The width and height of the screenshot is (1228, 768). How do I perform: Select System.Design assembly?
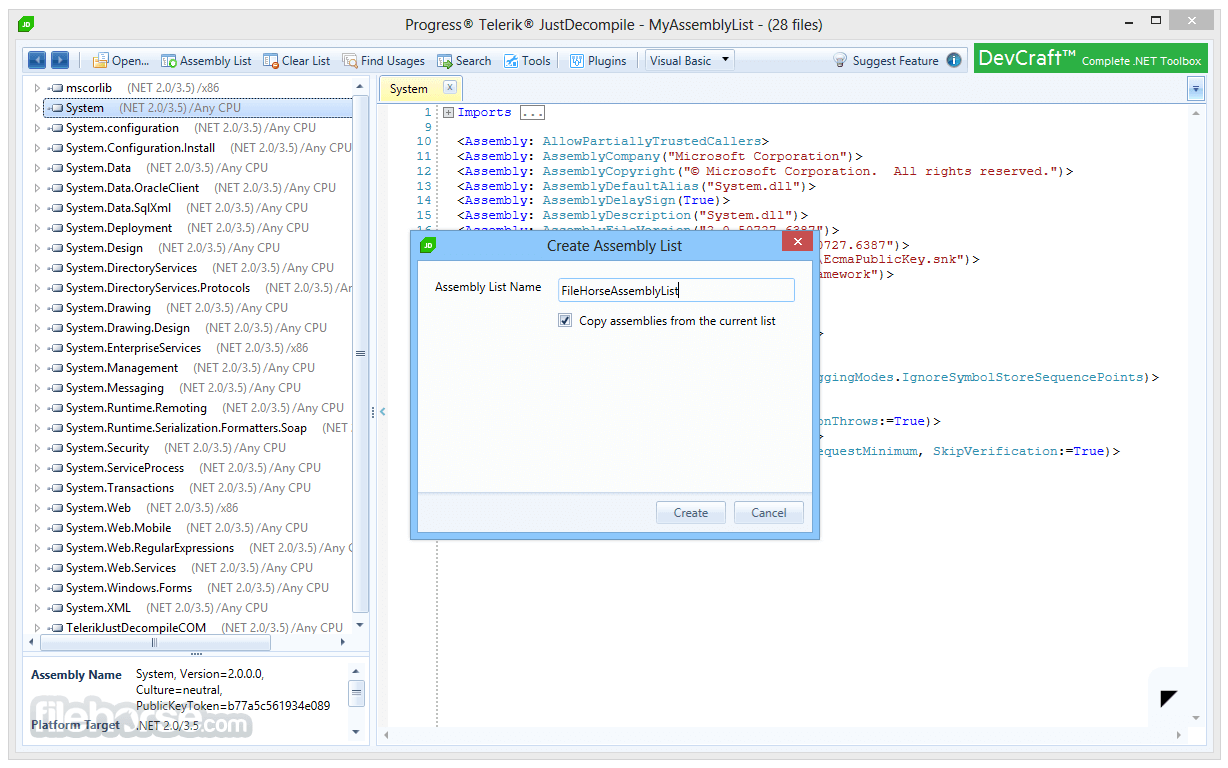[104, 248]
